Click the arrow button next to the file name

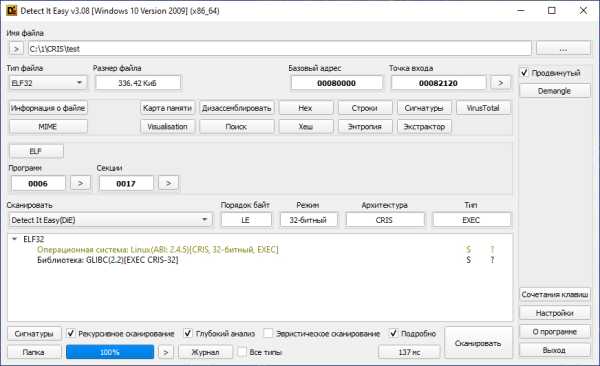pos(16,49)
